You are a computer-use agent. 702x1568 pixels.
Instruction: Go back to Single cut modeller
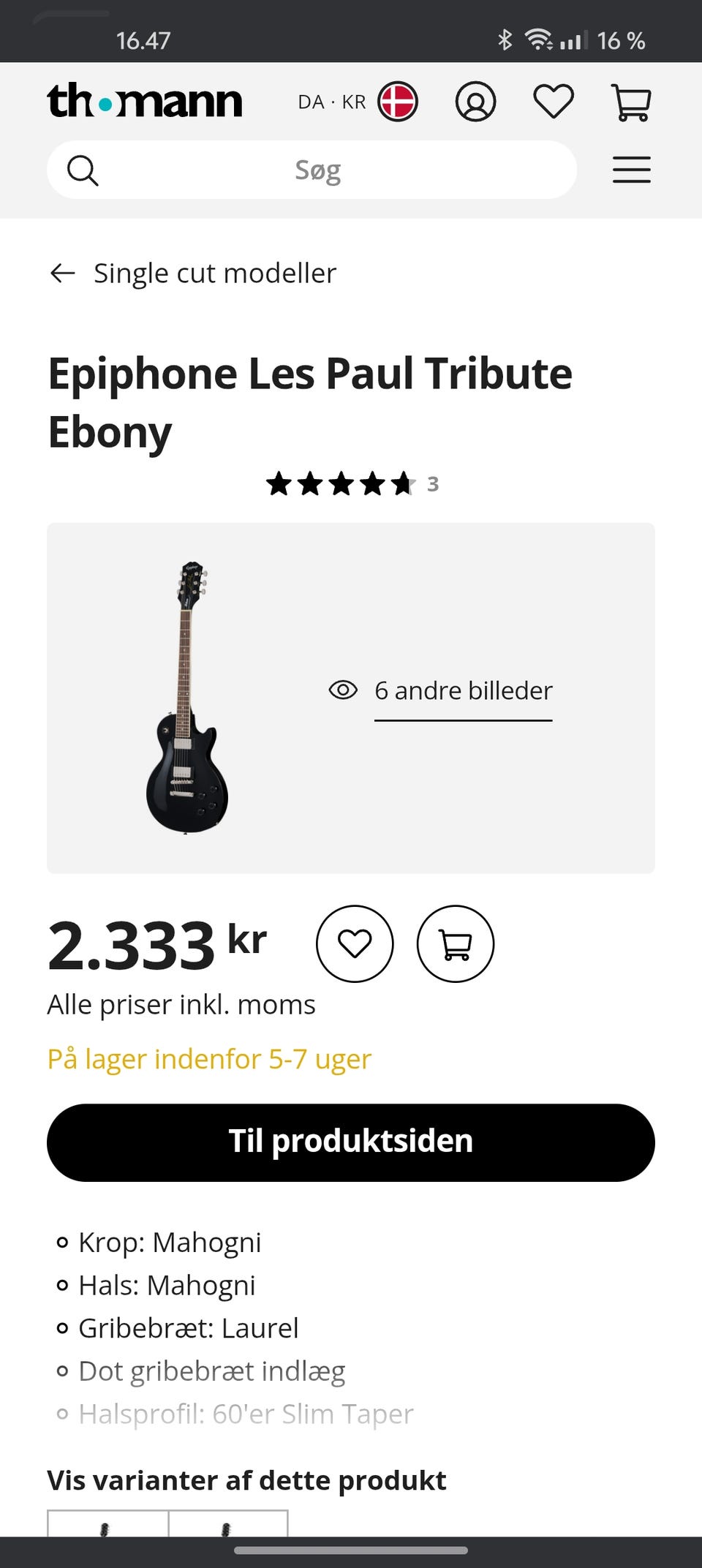click(x=215, y=274)
